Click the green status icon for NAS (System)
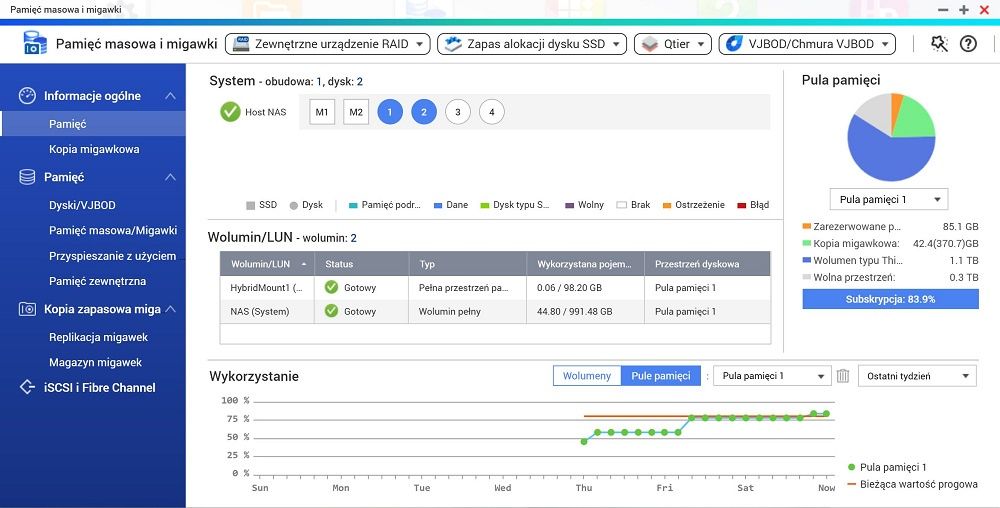 click(331, 311)
